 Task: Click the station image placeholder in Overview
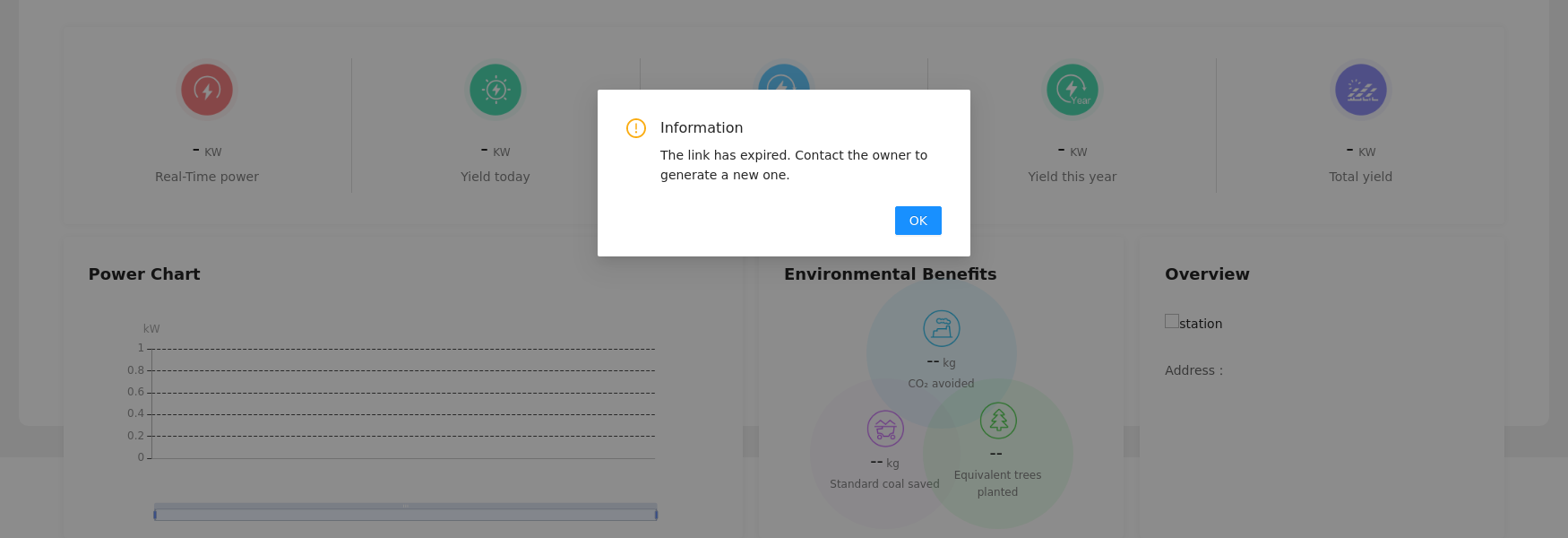pyautogui.click(x=1172, y=321)
